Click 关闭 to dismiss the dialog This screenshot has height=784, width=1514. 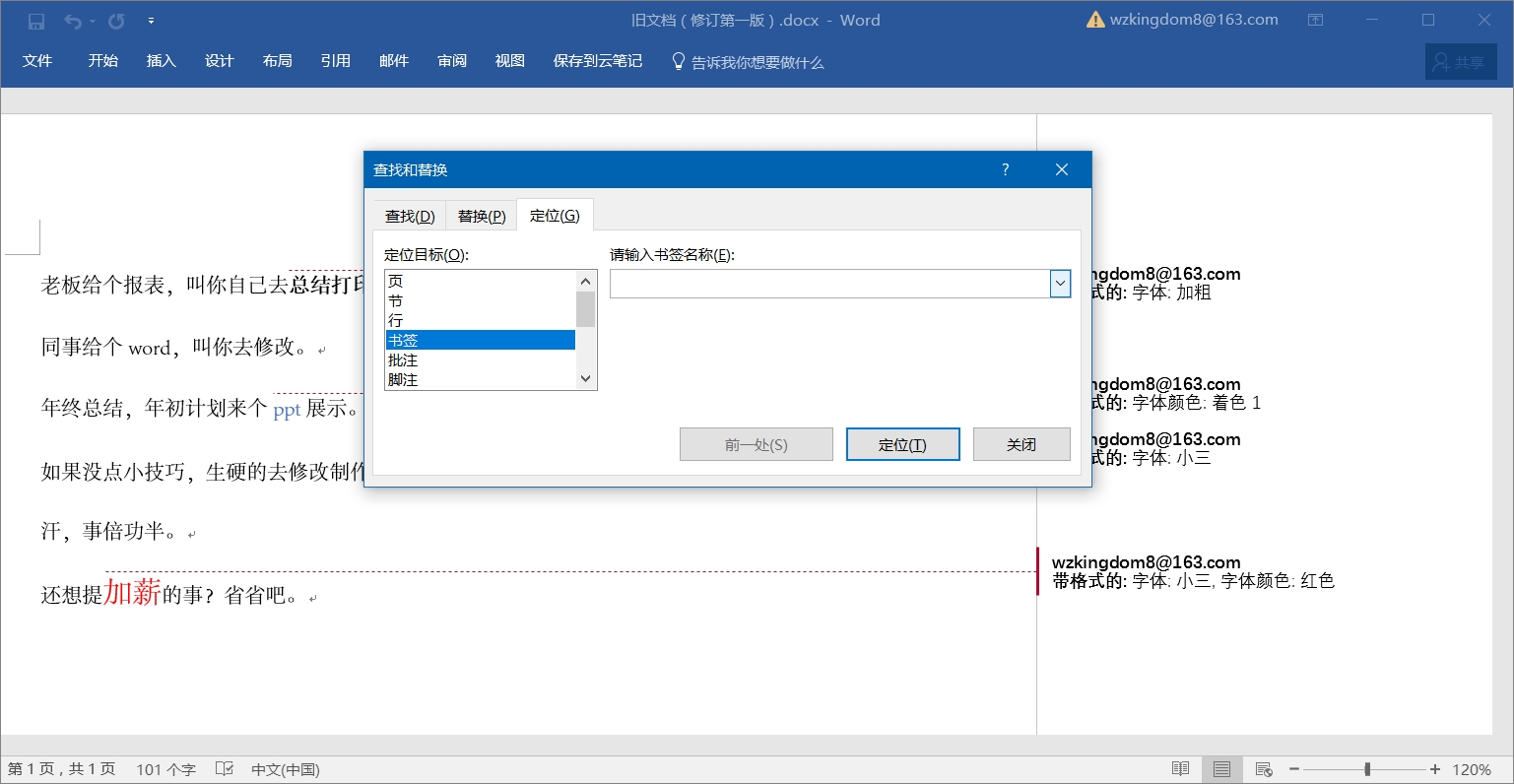[x=1020, y=444]
